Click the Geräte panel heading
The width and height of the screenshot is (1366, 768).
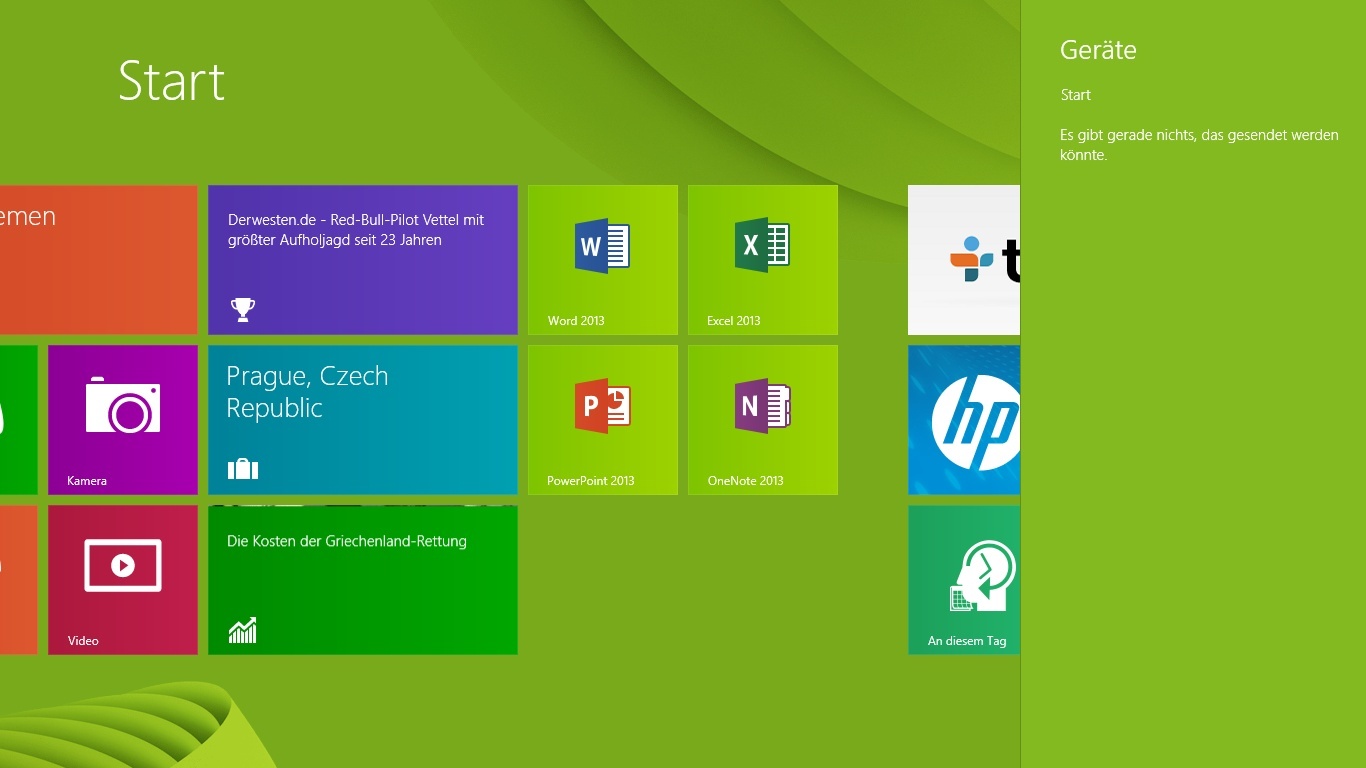1098,50
